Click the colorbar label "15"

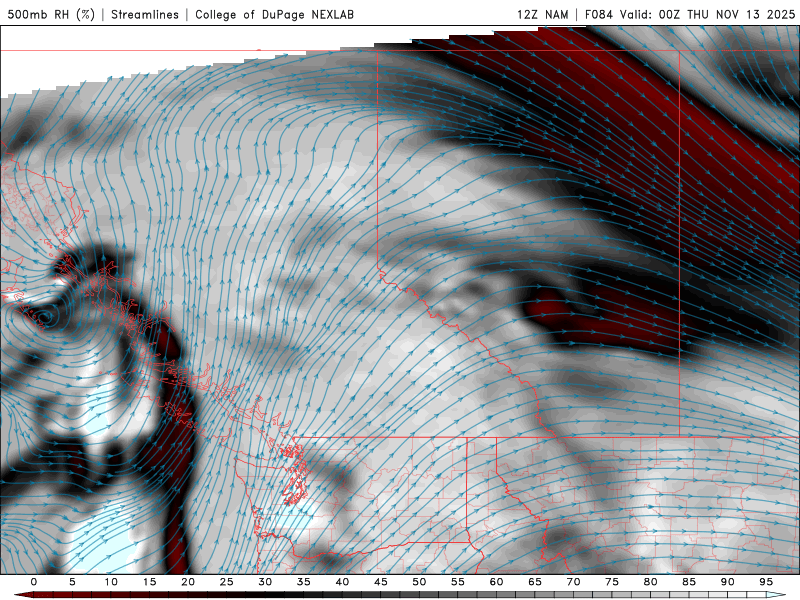(x=149, y=582)
